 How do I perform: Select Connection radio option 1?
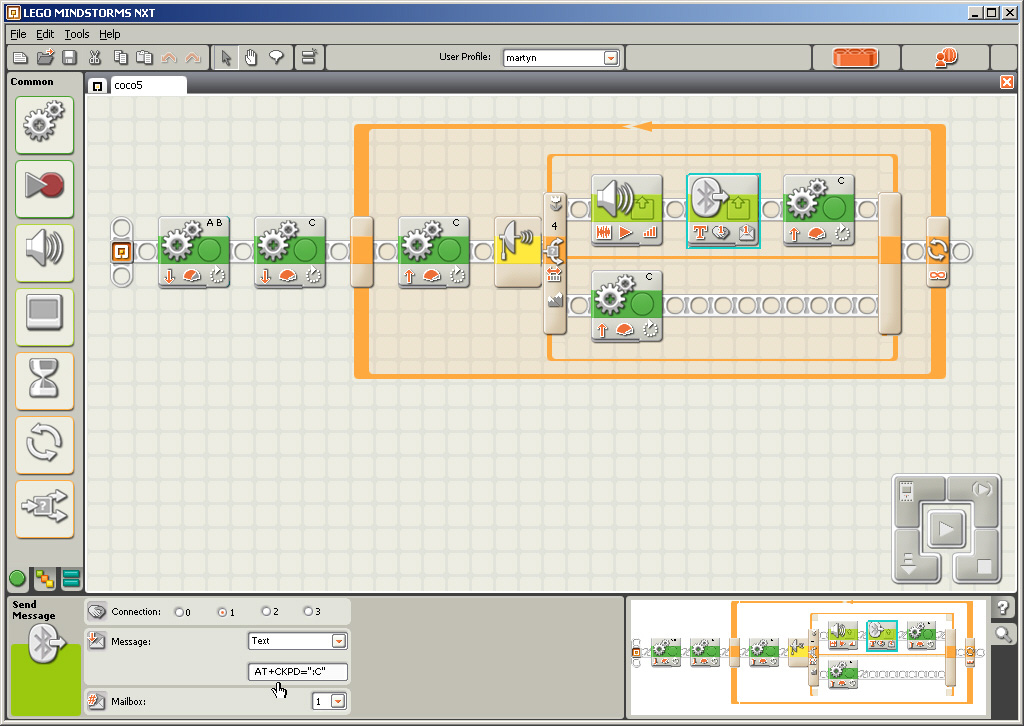coord(222,612)
